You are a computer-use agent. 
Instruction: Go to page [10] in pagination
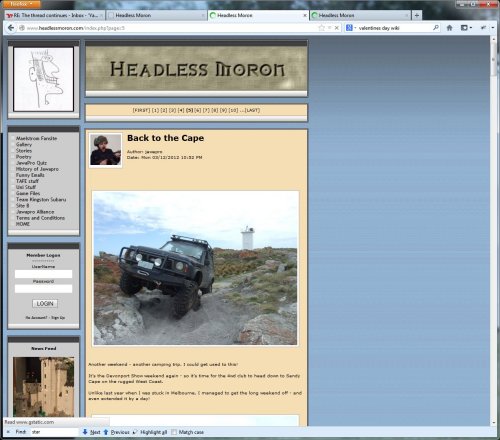[x=233, y=110]
